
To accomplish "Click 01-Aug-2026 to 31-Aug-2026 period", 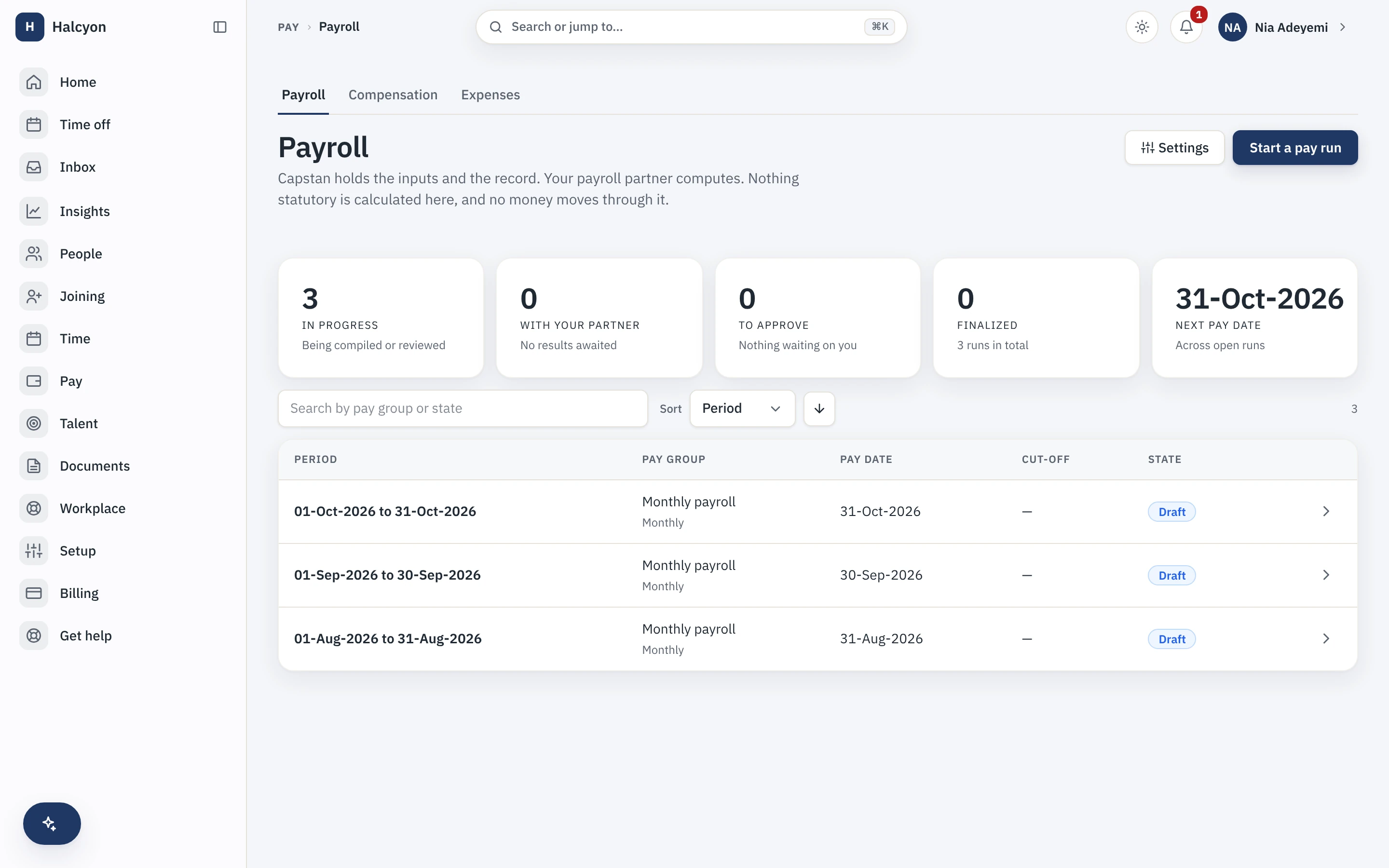I will [388, 639].
